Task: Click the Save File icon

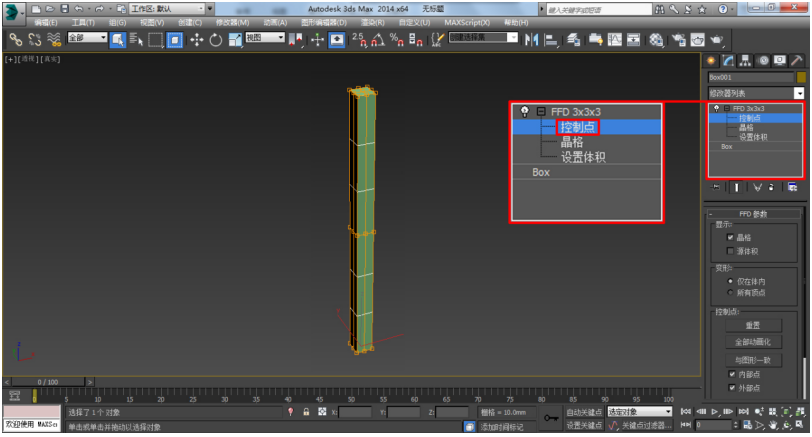Action: [x=63, y=8]
